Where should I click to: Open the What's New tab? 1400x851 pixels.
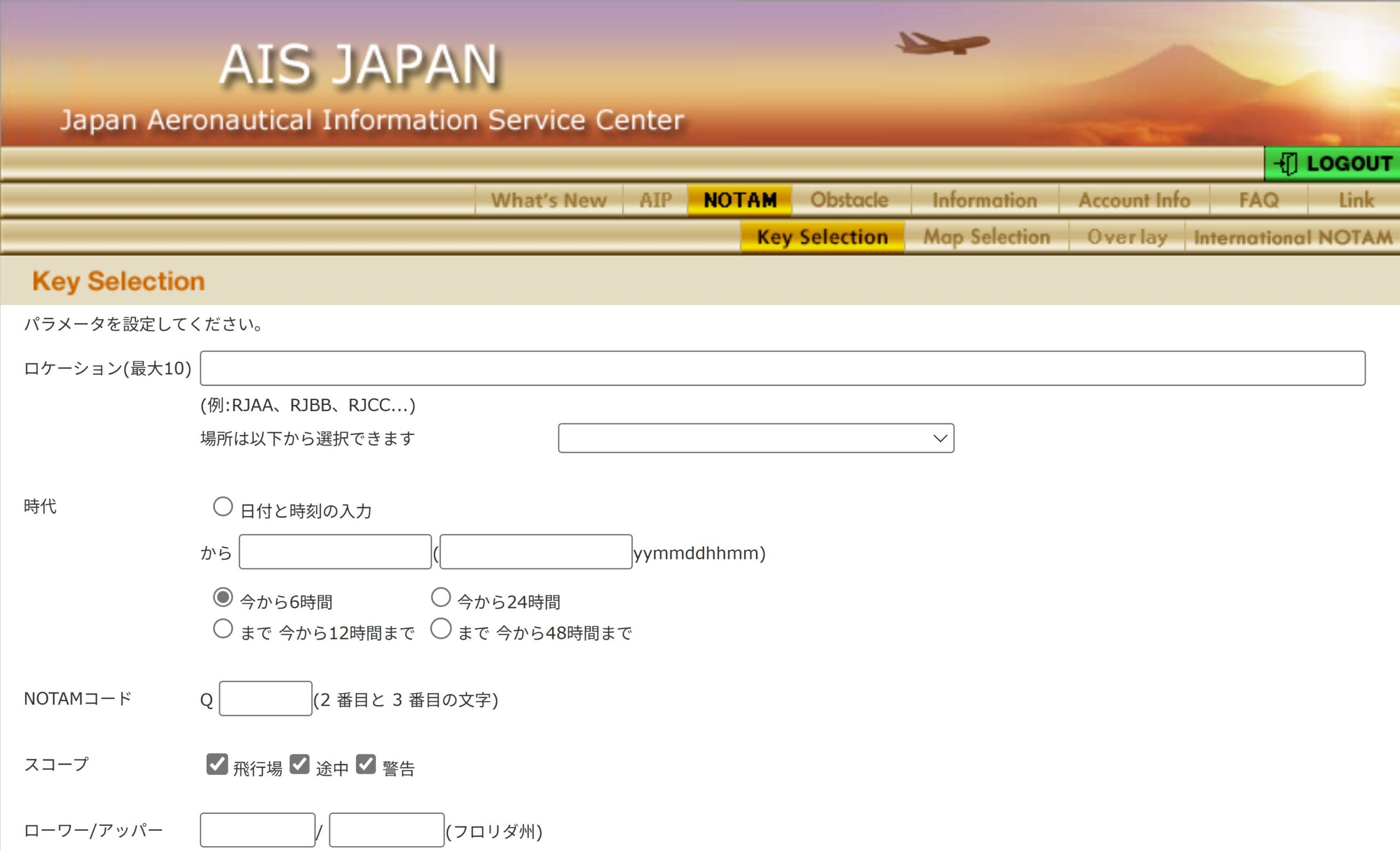point(549,200)
